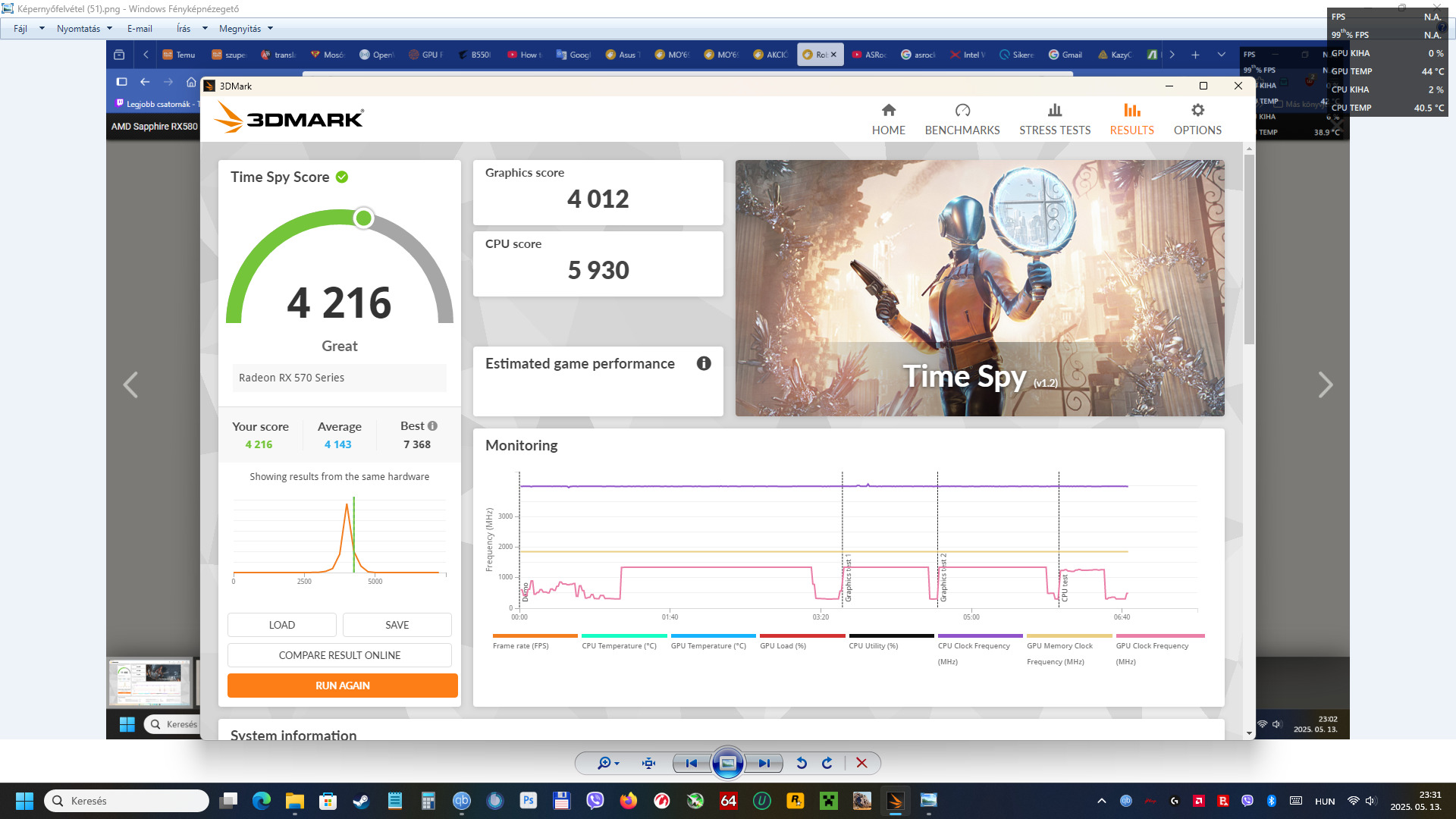Click the 3DMark taskbar icon

point(896,801)
